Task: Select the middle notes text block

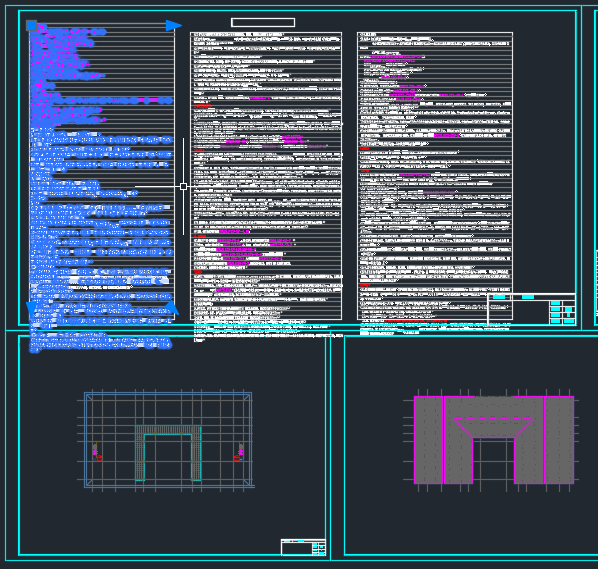Action: [x=266, y=176]
